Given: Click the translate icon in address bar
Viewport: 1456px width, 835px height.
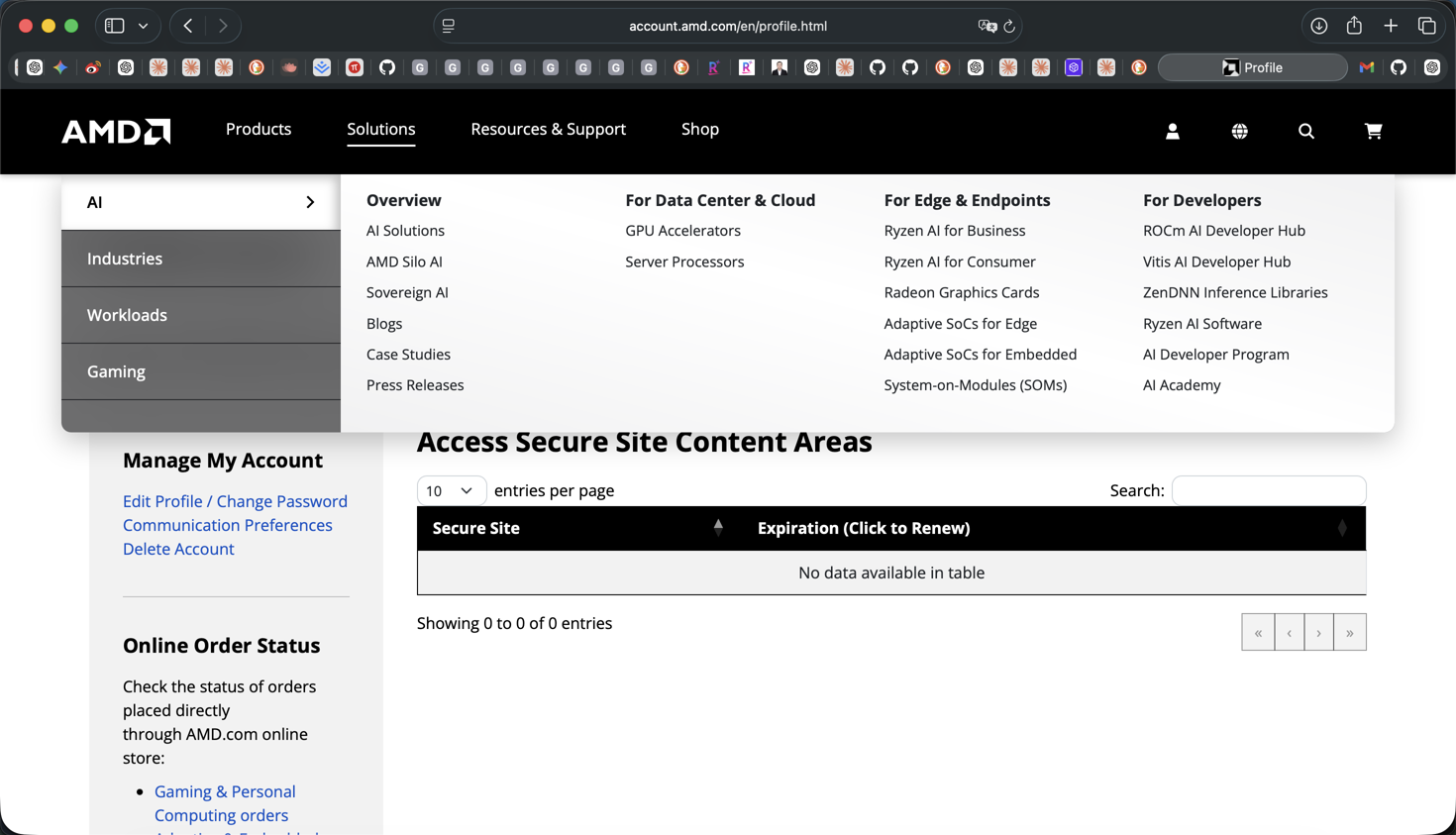Looking at the screenshot, I should [987, 27].
